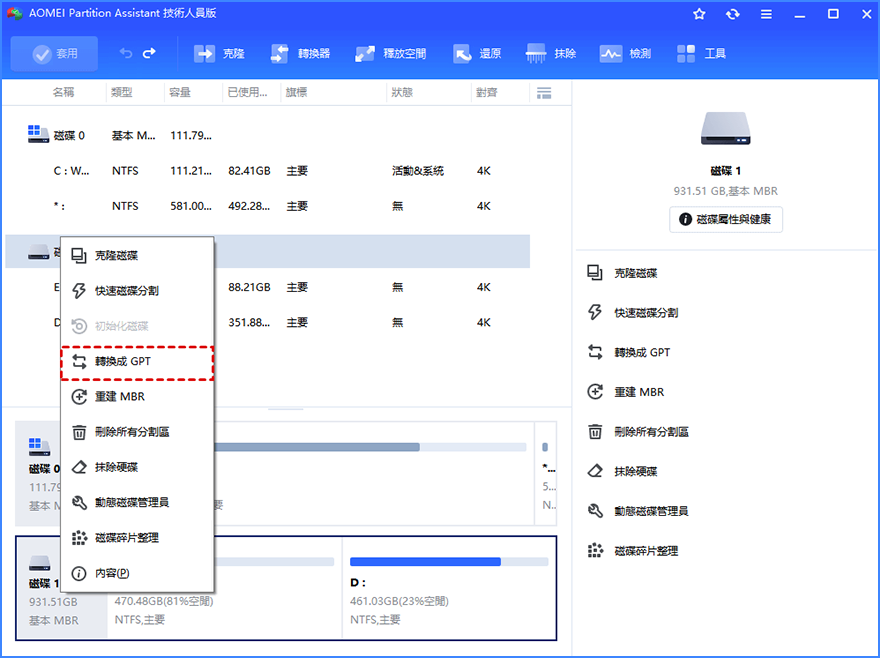
Task: Select the D: partition block in disk map
Action: pyautogui.click(x=449, y=588)
